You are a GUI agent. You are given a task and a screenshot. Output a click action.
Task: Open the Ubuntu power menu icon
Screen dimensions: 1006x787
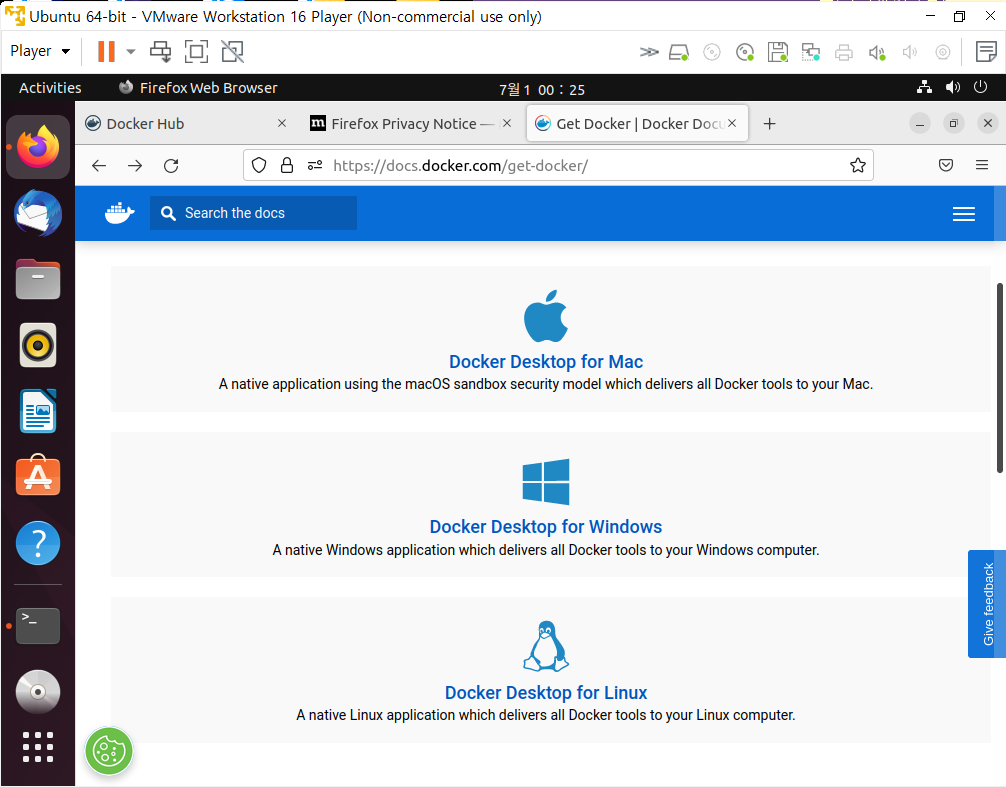pyautogui.click(x=980, y=87)
